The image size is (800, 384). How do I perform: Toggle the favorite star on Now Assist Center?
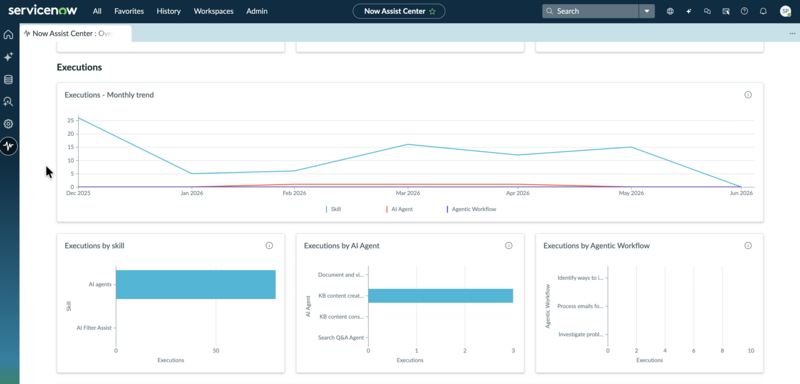tap(433, 11)
